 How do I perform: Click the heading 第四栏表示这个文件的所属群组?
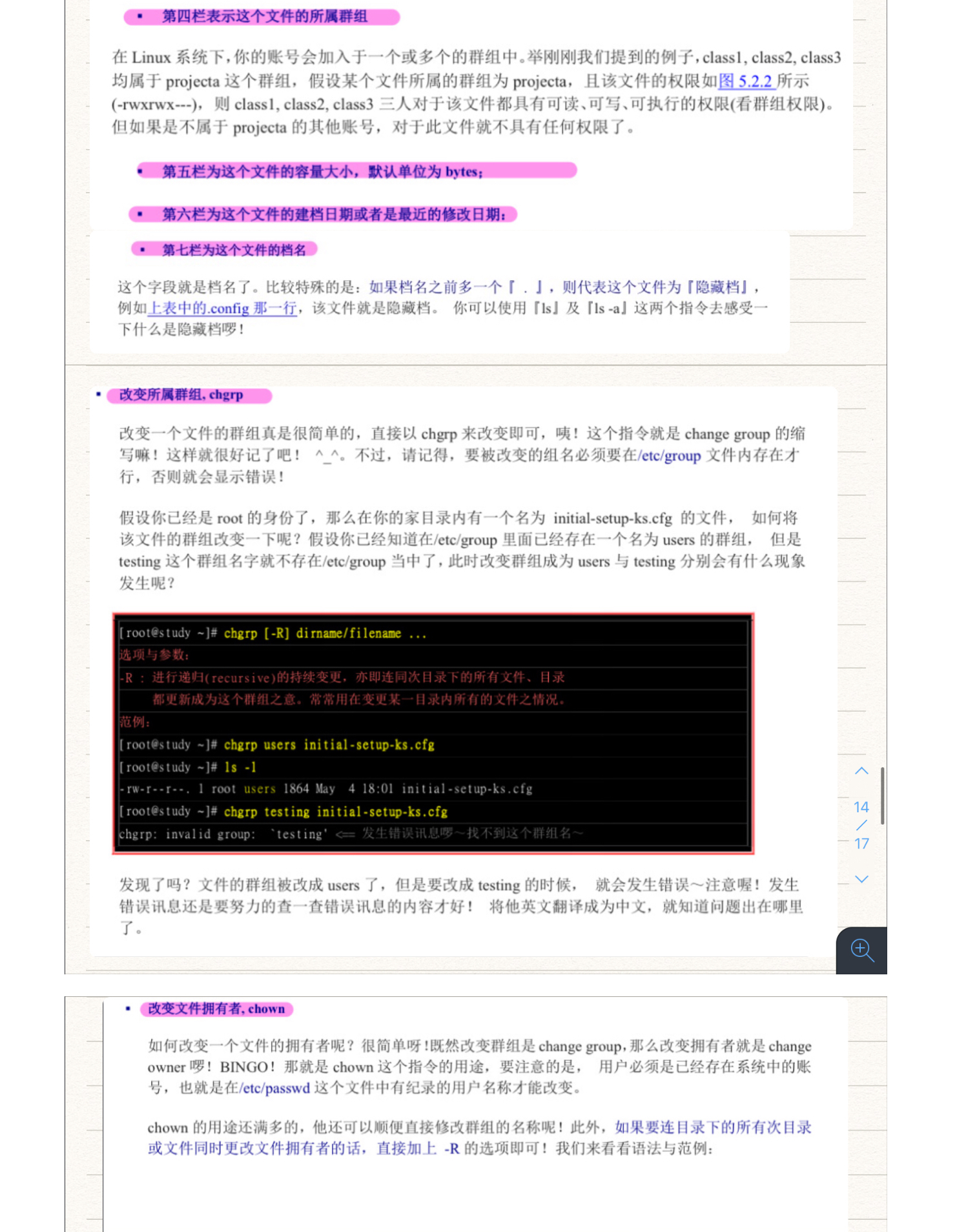pos(264,16)
